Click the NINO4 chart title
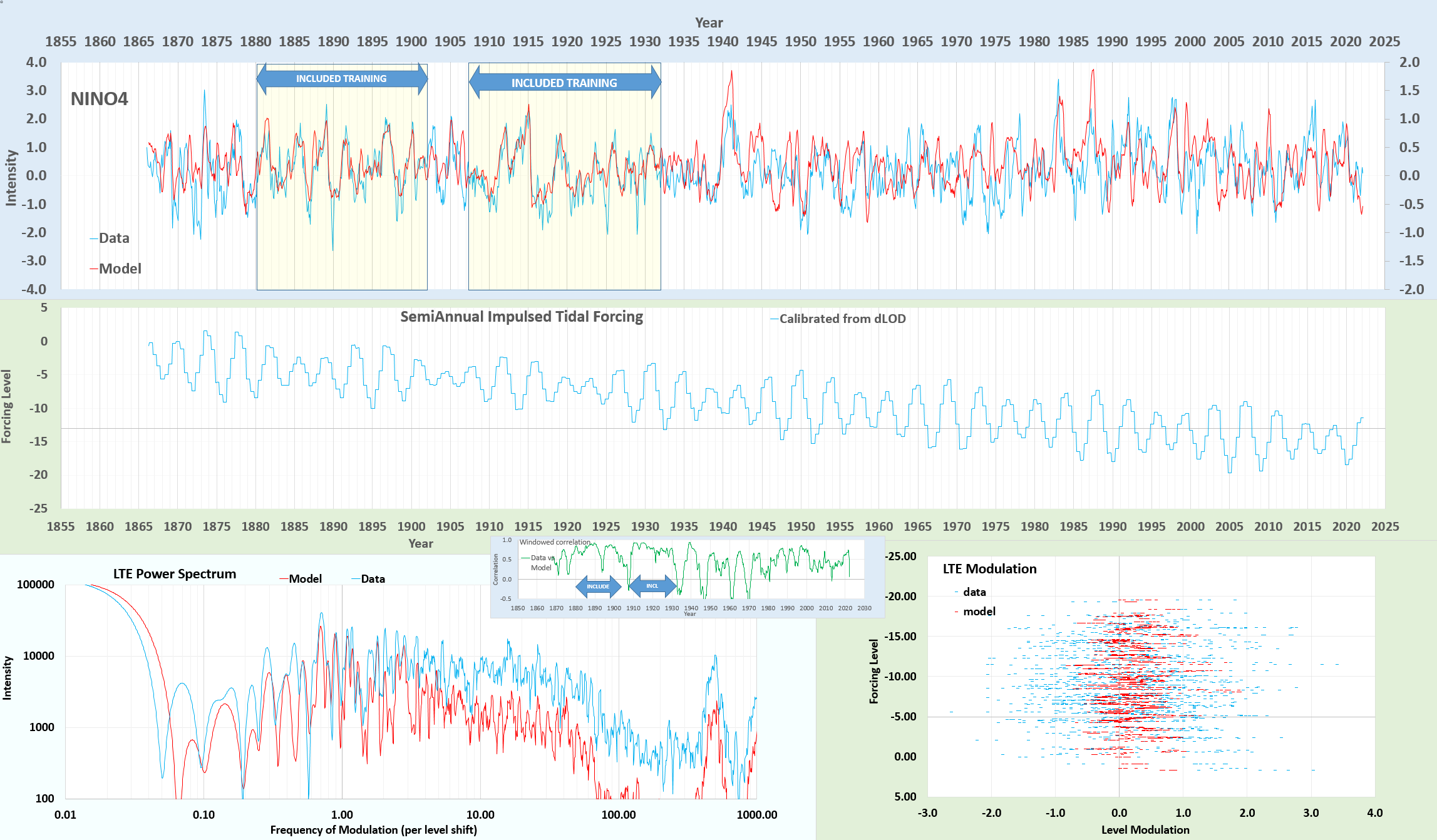The image size is (1437, 840). click(99, 99)
